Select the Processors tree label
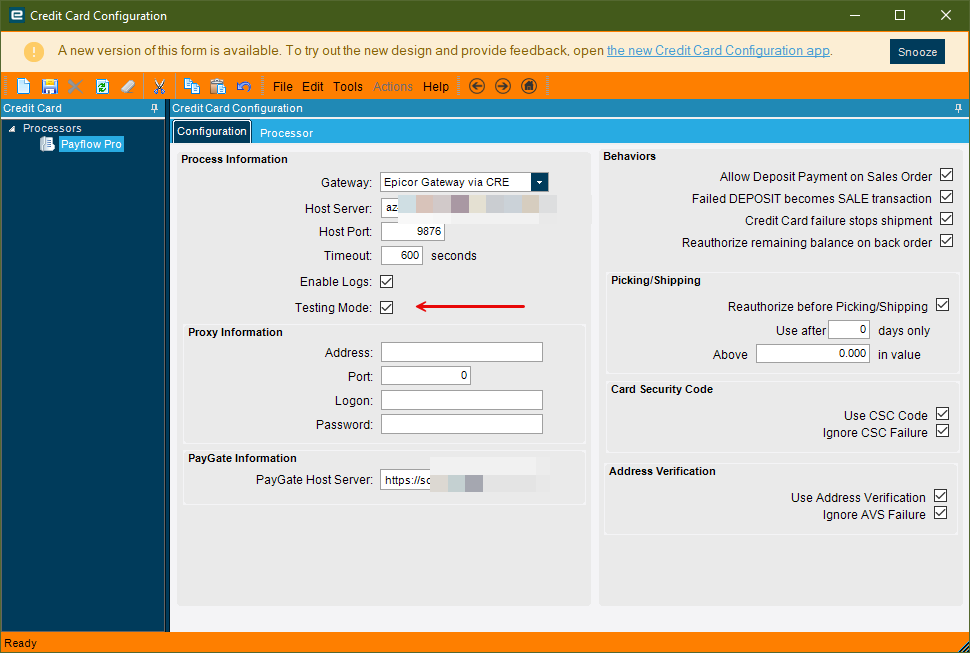This screenshot has width=970, height=653. [52, 128]
